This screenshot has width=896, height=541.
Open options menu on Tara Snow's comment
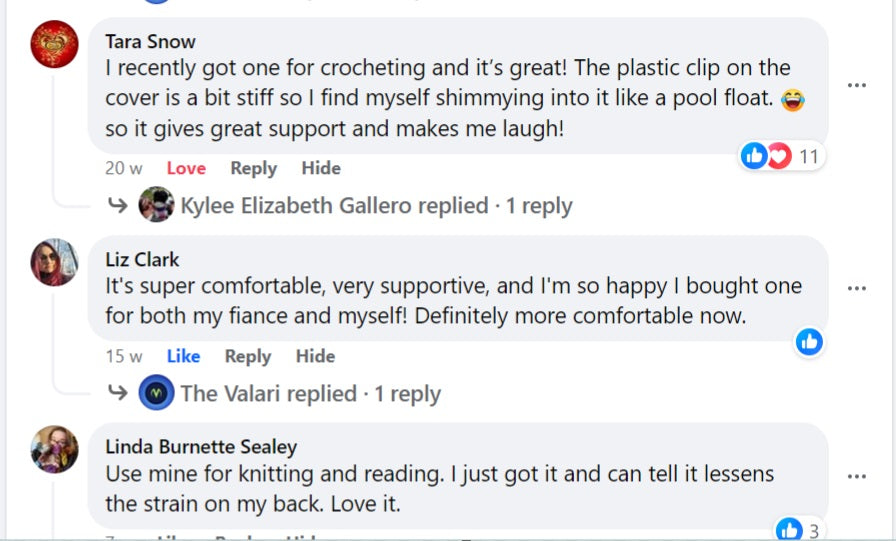856,85
